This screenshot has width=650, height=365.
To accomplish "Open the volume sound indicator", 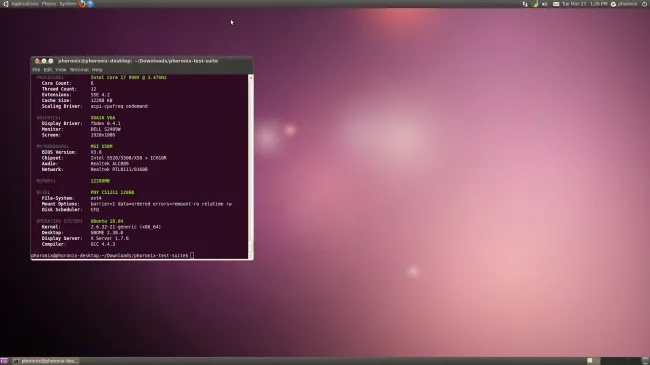I will click(x=545, y=4).
